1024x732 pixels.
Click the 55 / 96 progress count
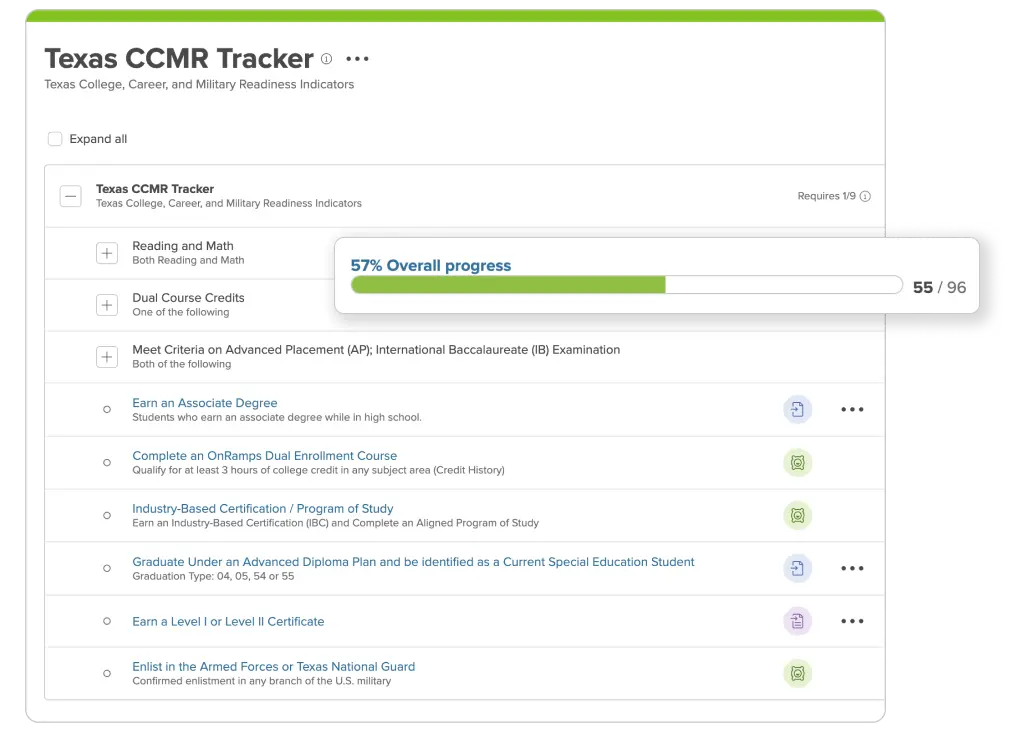pos(939,287)
